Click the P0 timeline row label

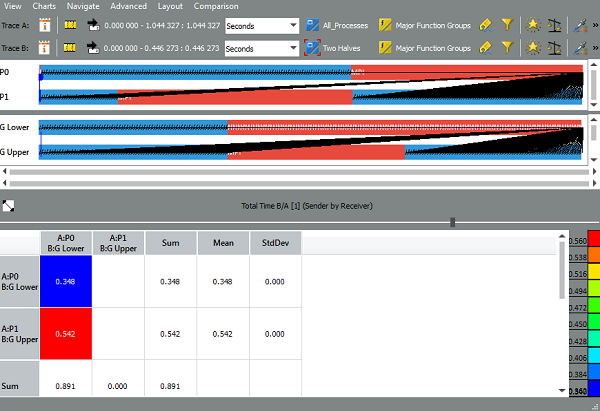[x=4, y=72]
